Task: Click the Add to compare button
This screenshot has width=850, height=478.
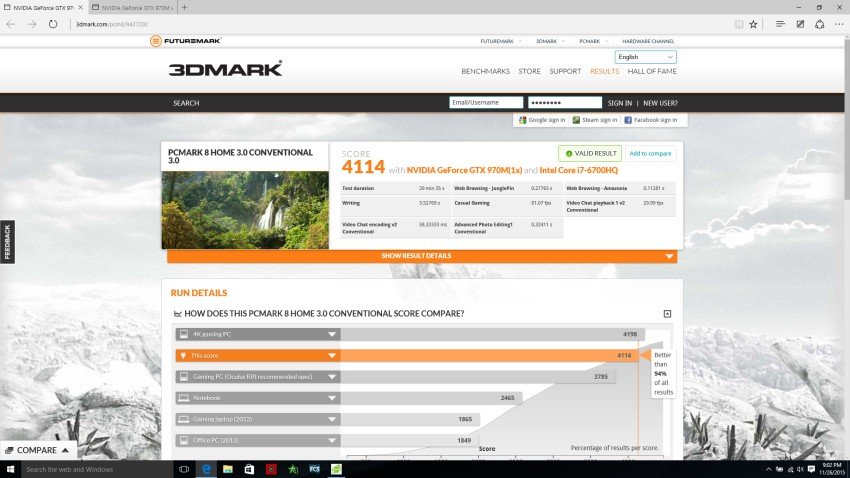Action: pos(650,153)
